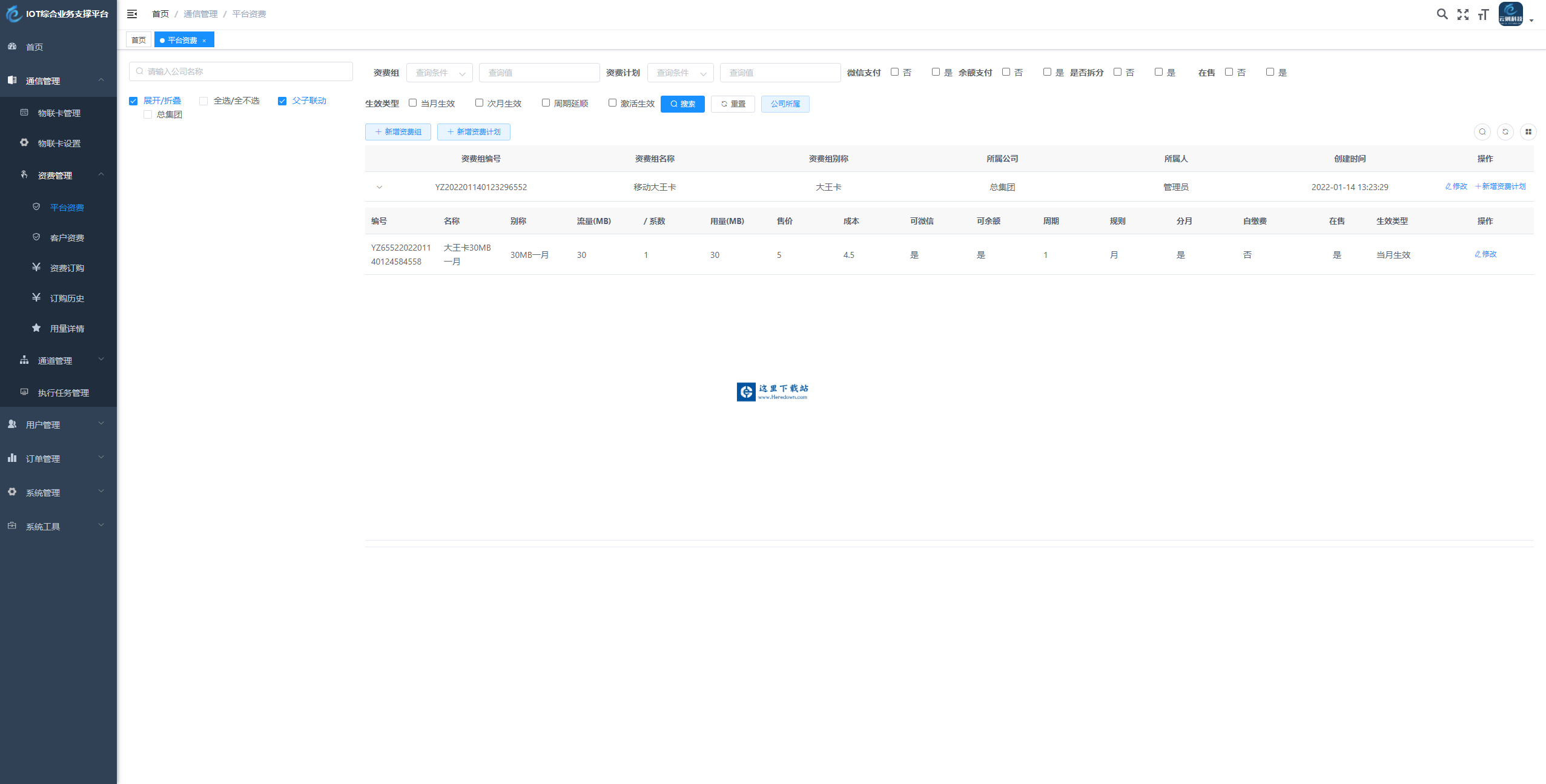Screen dimensions: 1546x784
Task: Click the company name search field
Action: (x=241, y=71)
